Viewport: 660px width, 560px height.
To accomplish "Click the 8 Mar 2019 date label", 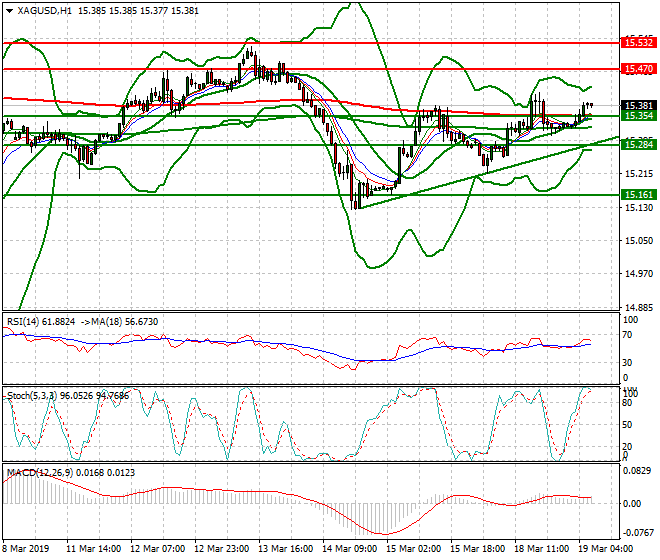I will click(27, 549).
